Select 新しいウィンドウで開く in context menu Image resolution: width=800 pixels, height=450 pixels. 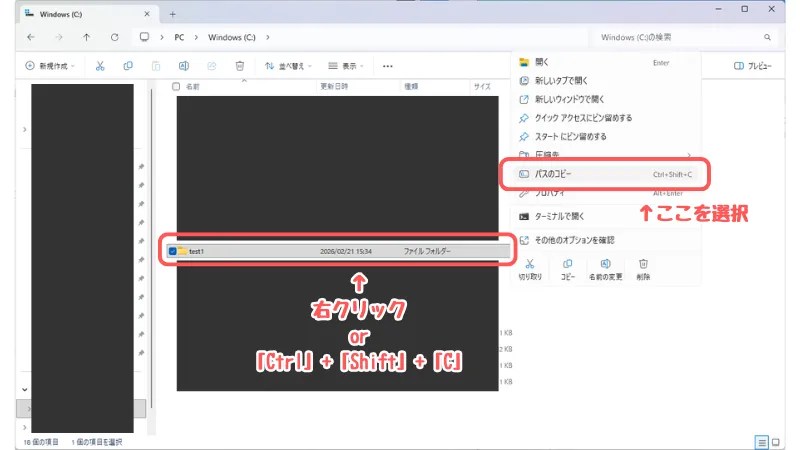tap(606, 99)
